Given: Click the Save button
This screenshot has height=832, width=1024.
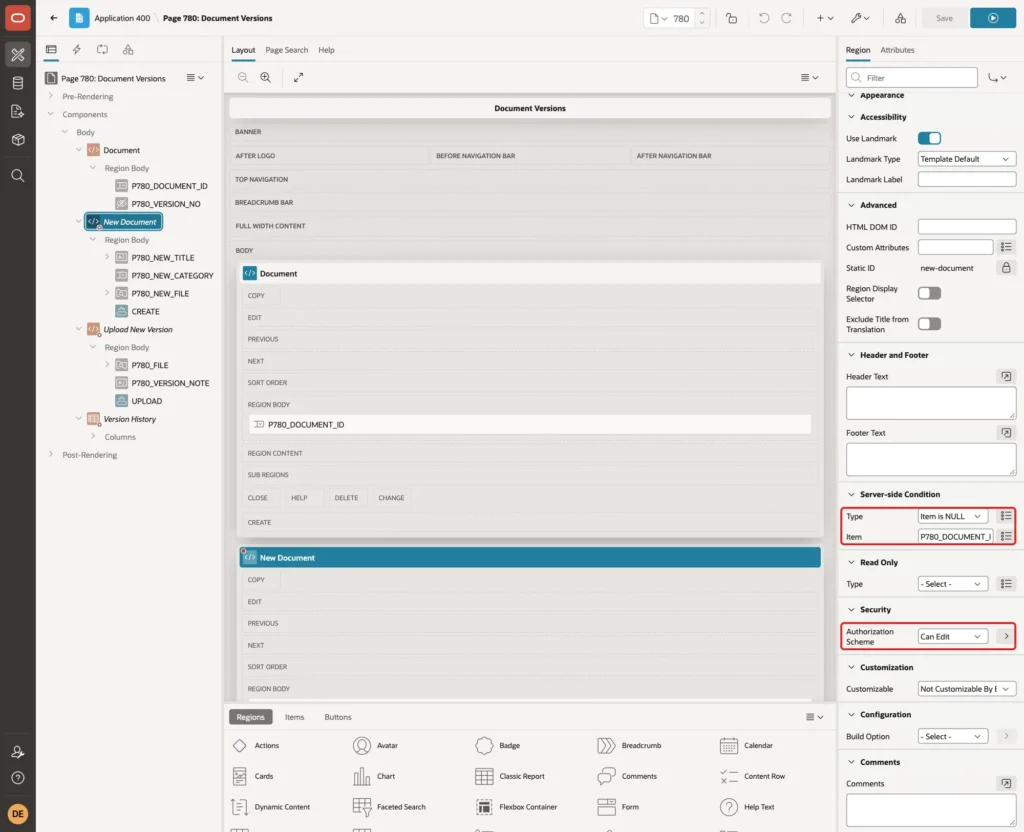Looking at the screenshot, I should pos(944,18).
